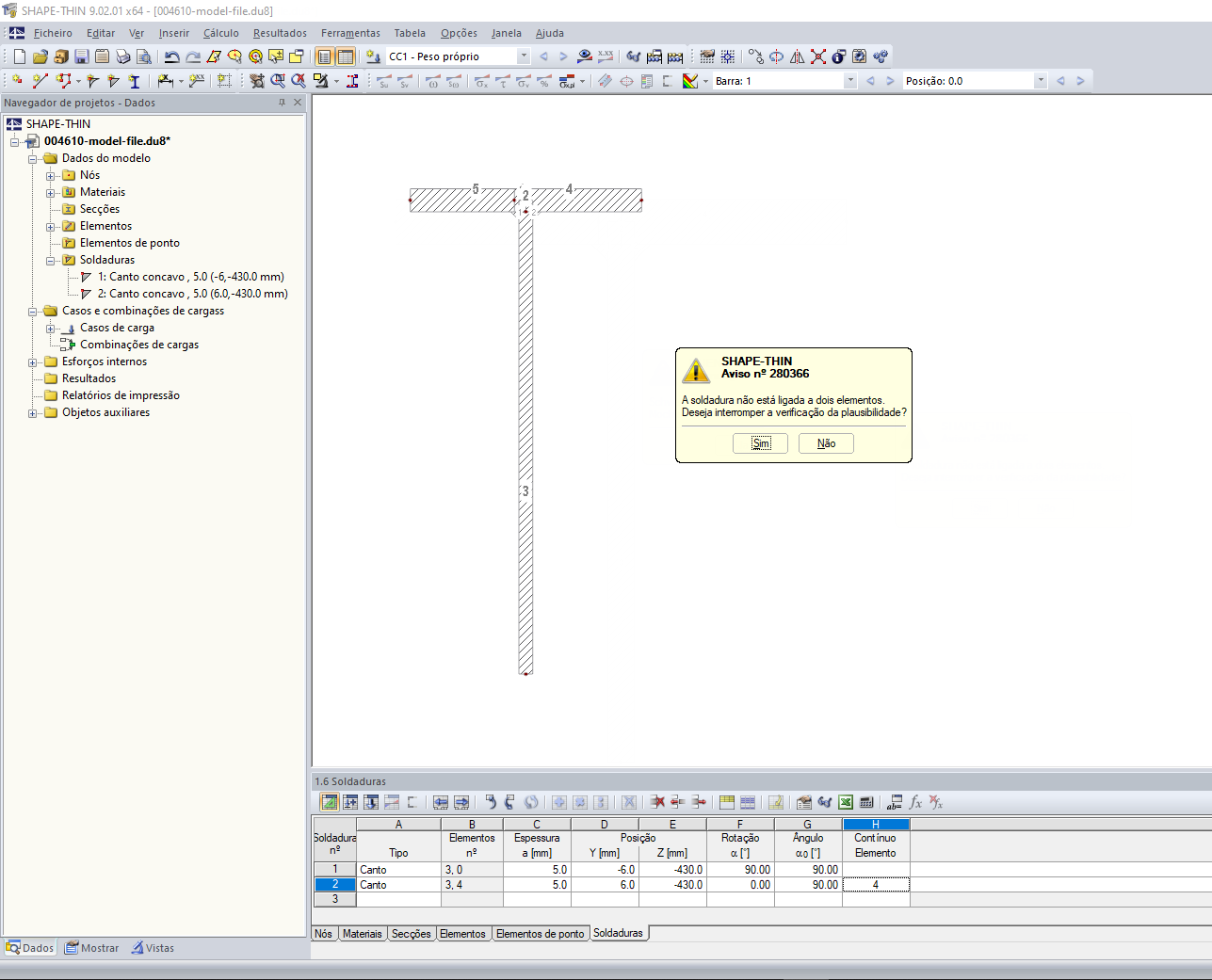The height and width of the screenshot is (980, 1212).
Task: Expand the Nós tree node
Action: (51, 175)
